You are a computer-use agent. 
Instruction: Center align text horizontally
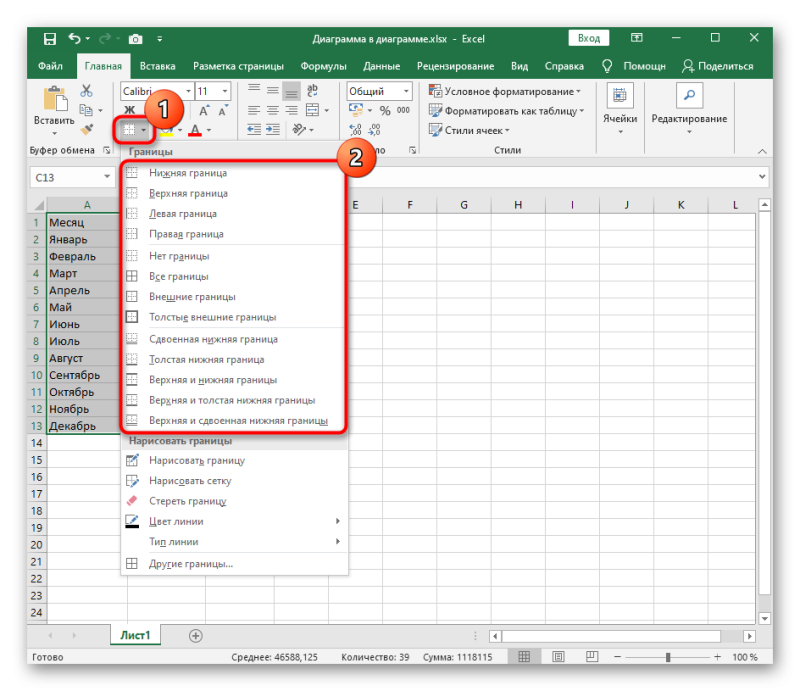[273, 110]
